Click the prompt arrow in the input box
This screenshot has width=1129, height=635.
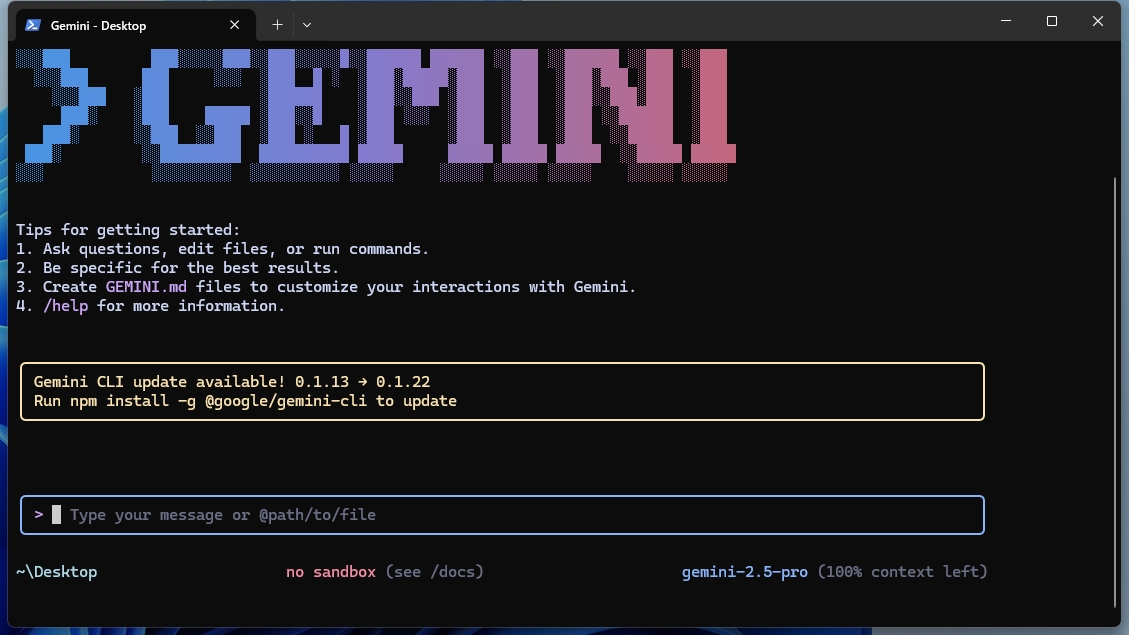[38, 514]
